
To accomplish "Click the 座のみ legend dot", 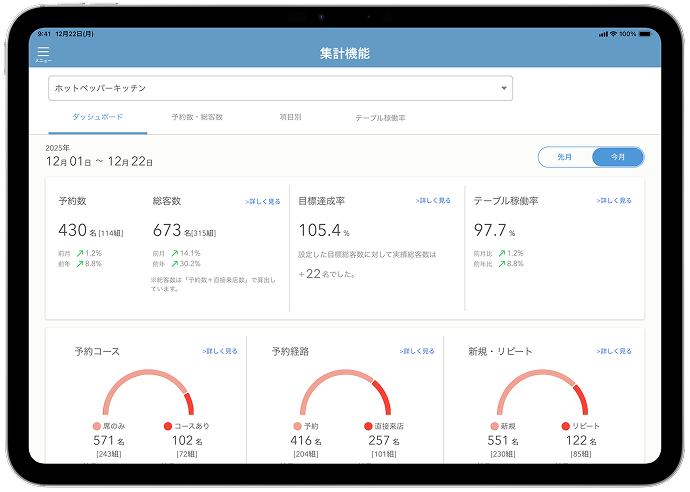I will coord(97,426).
